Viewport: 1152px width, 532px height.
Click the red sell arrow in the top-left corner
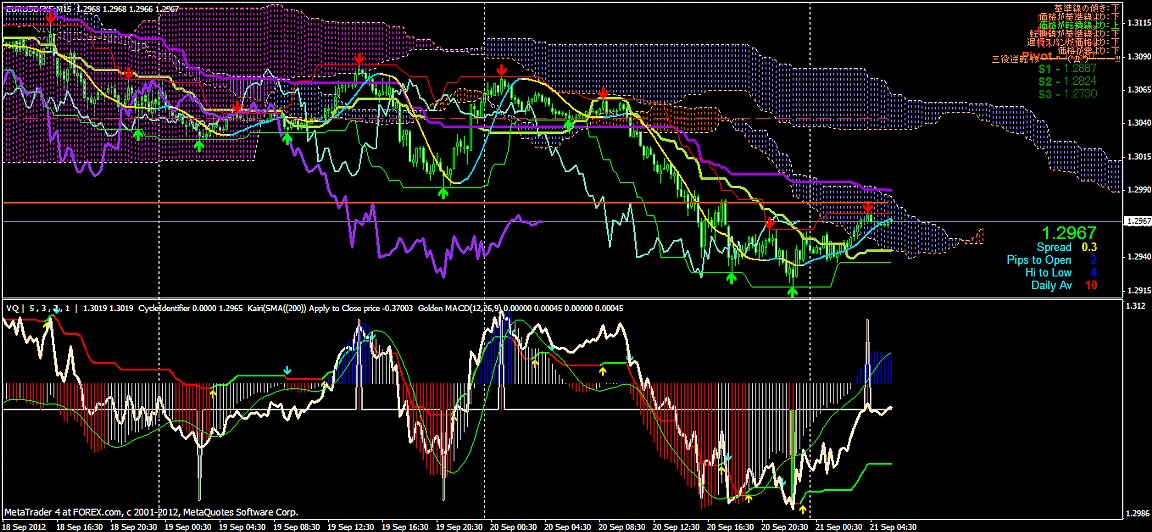click(x=50, y=17)
